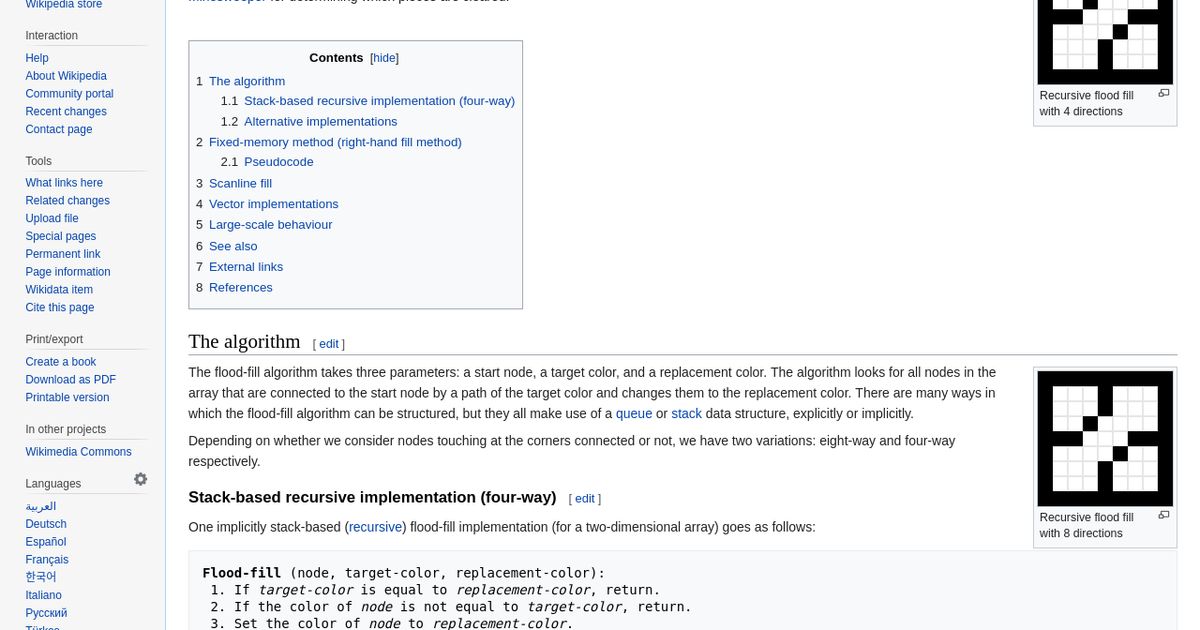
Task: Follow the recursive link in the implementation paragraph
Action: 375,527
